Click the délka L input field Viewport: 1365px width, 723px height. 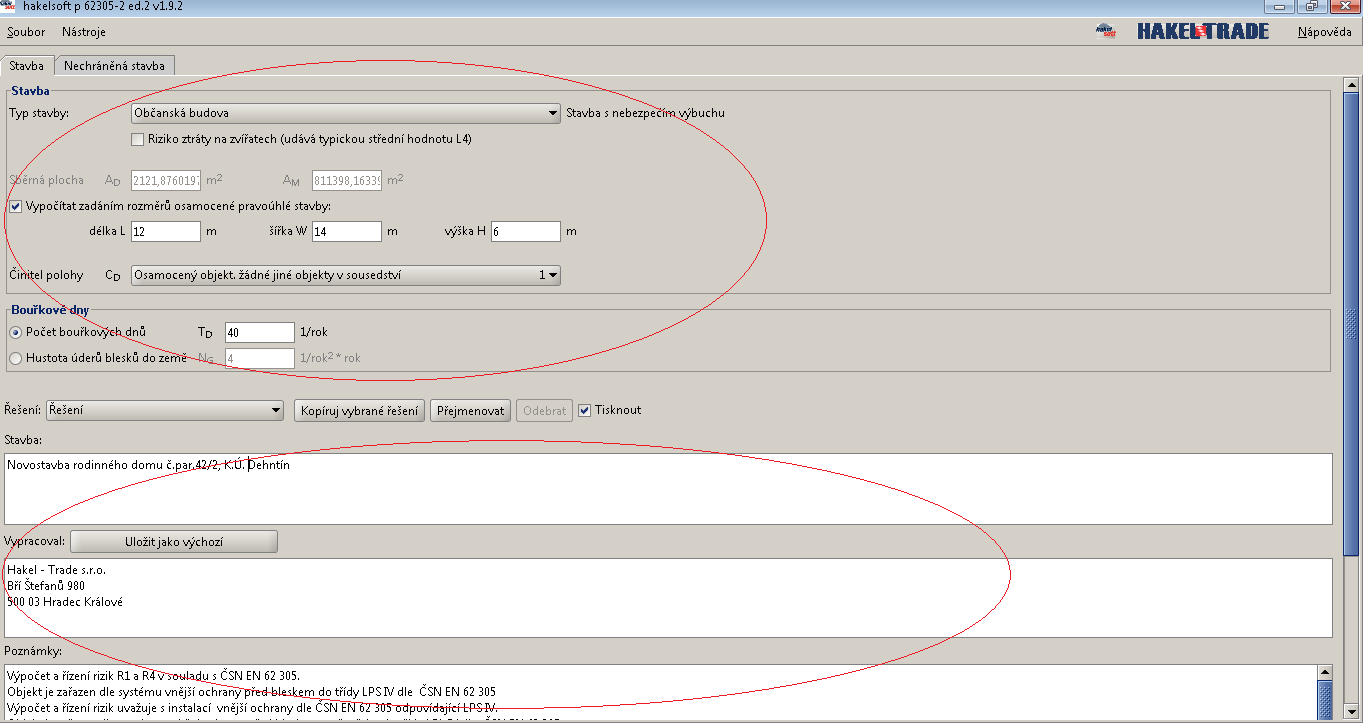(166, 231)
